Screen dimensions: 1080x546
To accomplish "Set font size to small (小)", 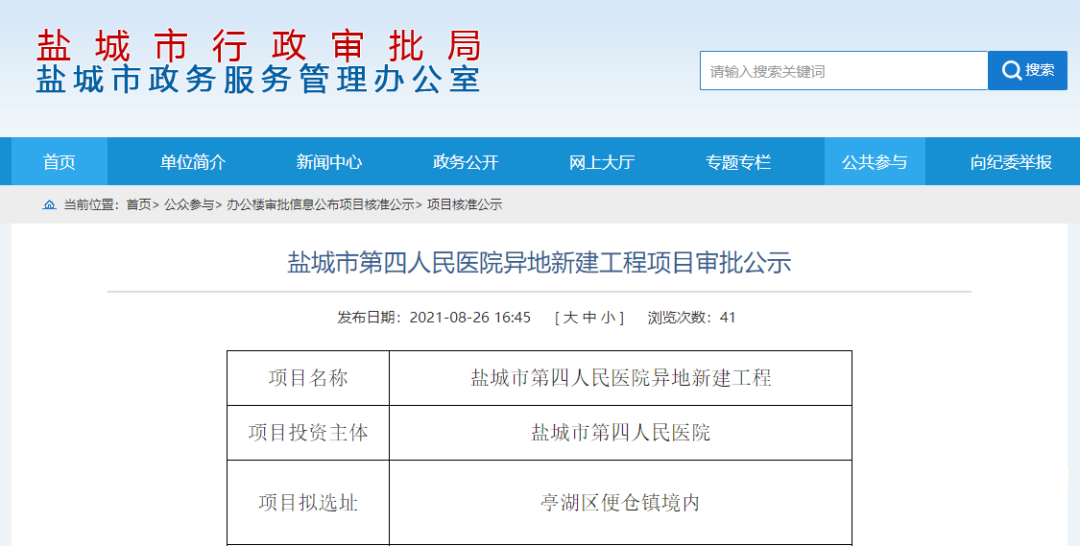I will pos(610,318).
